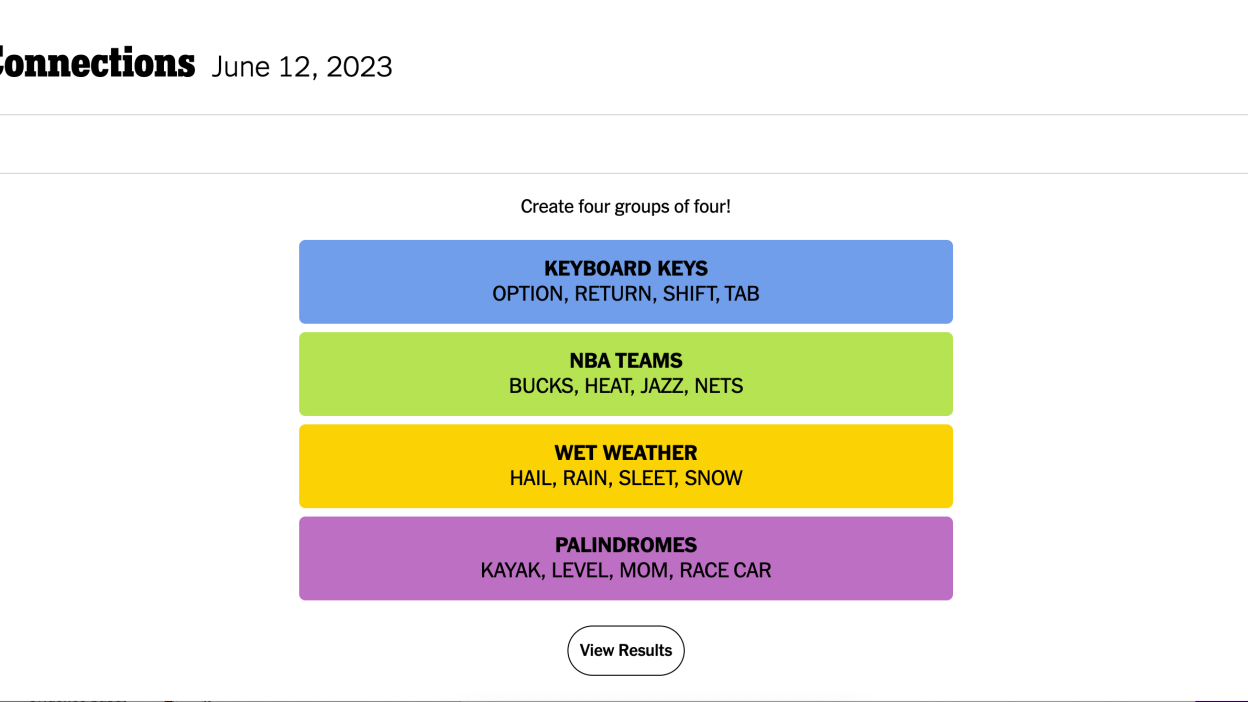Click the OPTION, RETURN, SHIFT, TAB words
This screenshot has width=1248, height=702.
pyautogui.click(x=626, y=294)
